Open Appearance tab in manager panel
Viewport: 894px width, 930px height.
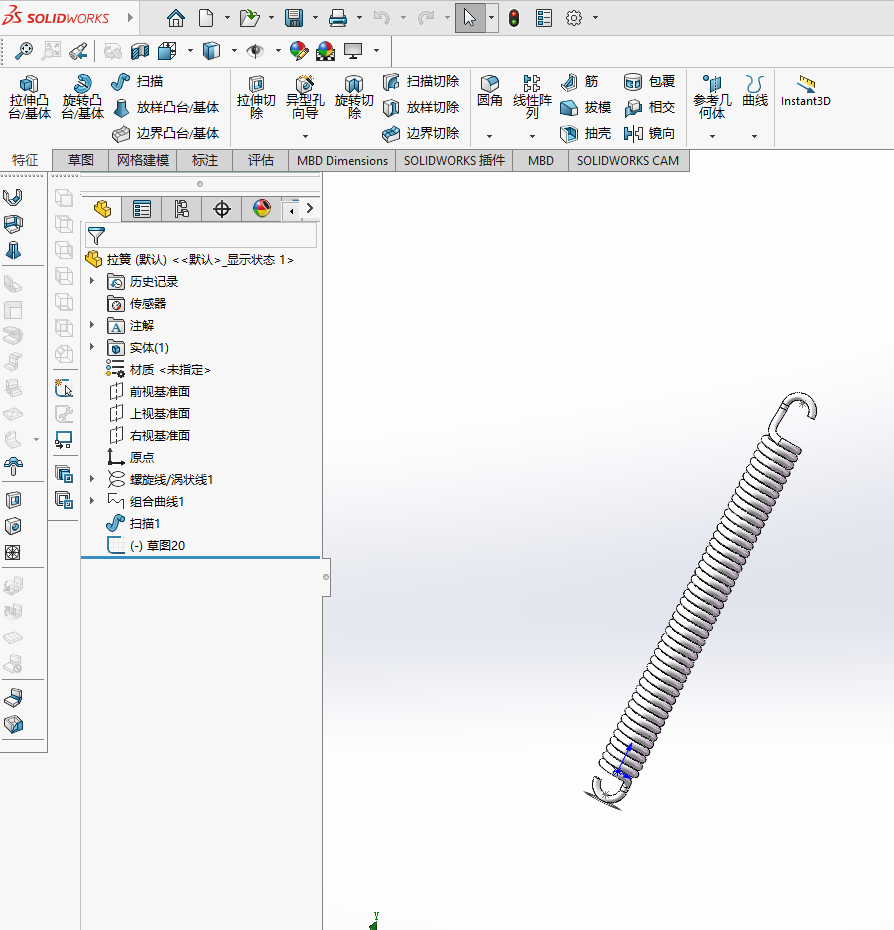[x=262, y=209]
